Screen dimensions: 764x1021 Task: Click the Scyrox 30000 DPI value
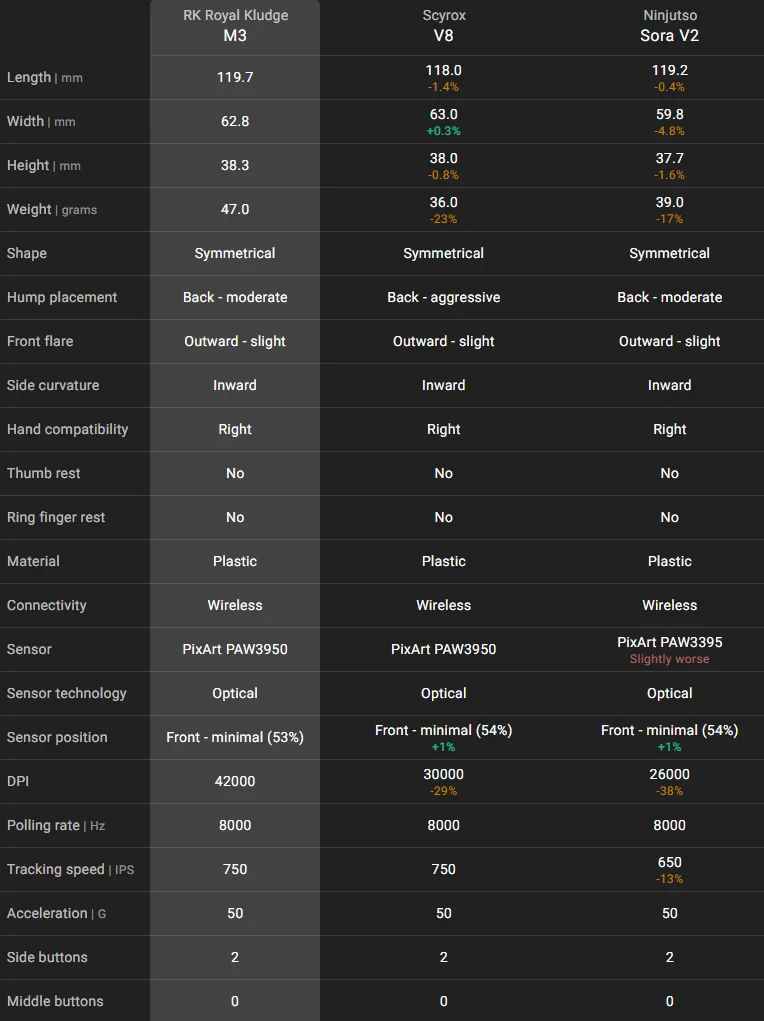pyautogui.click(x=443, y=774)
